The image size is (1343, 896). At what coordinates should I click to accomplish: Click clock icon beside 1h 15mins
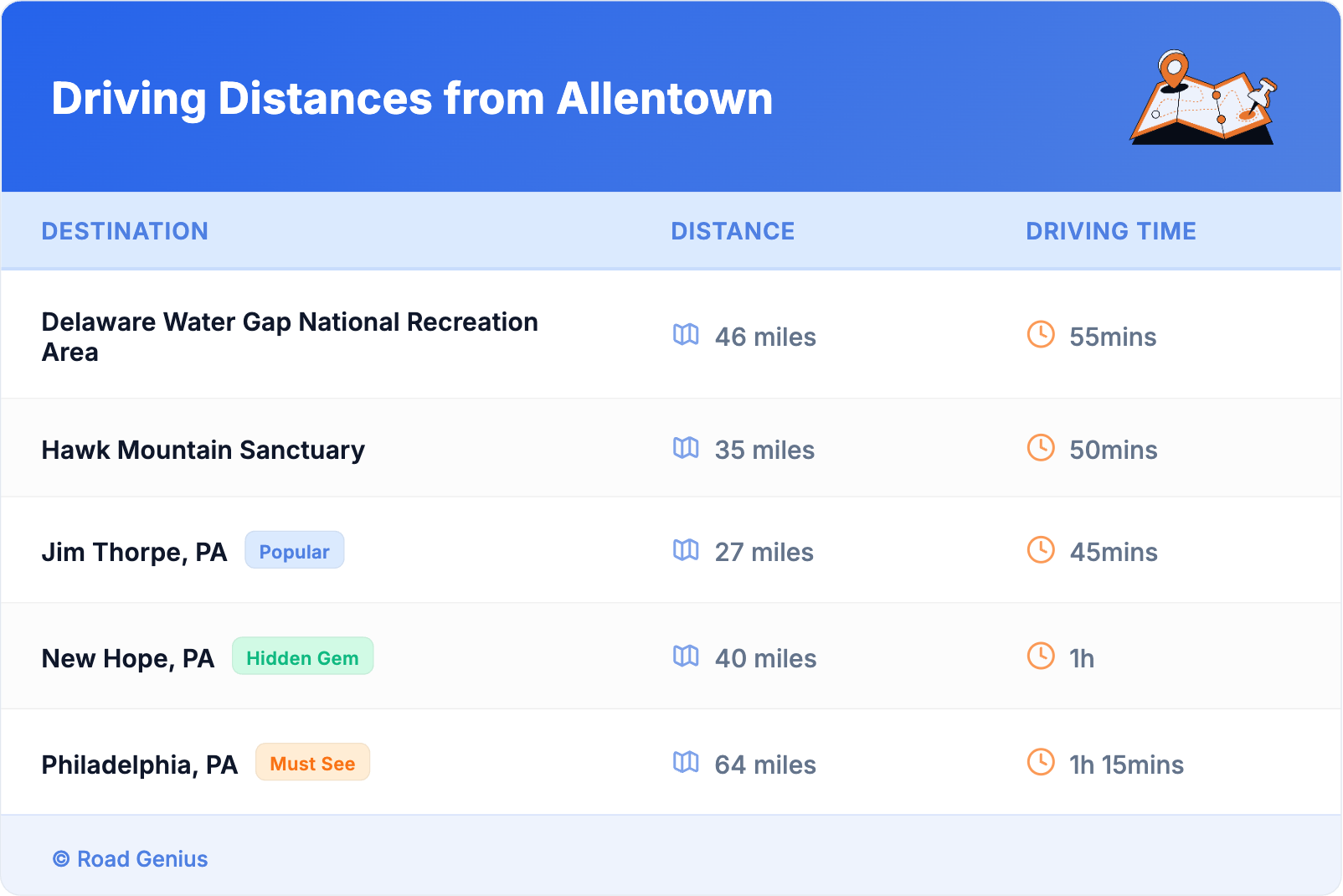click(x=1041, y=762)
